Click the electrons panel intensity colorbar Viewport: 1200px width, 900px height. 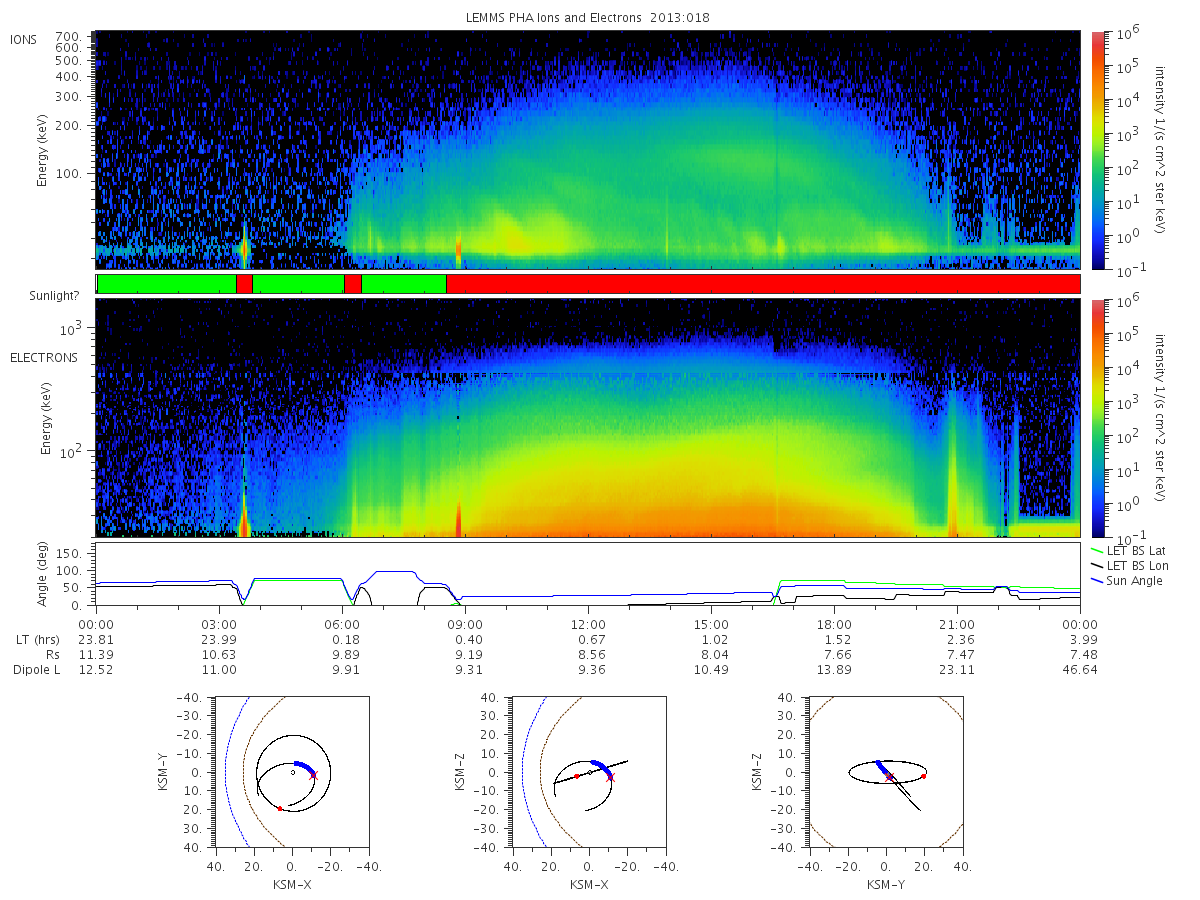tap(1097, 417)
